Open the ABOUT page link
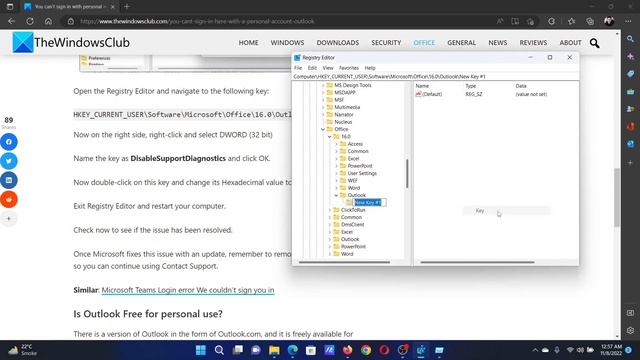This screenshot has height=360, width=640. point(570,42)
